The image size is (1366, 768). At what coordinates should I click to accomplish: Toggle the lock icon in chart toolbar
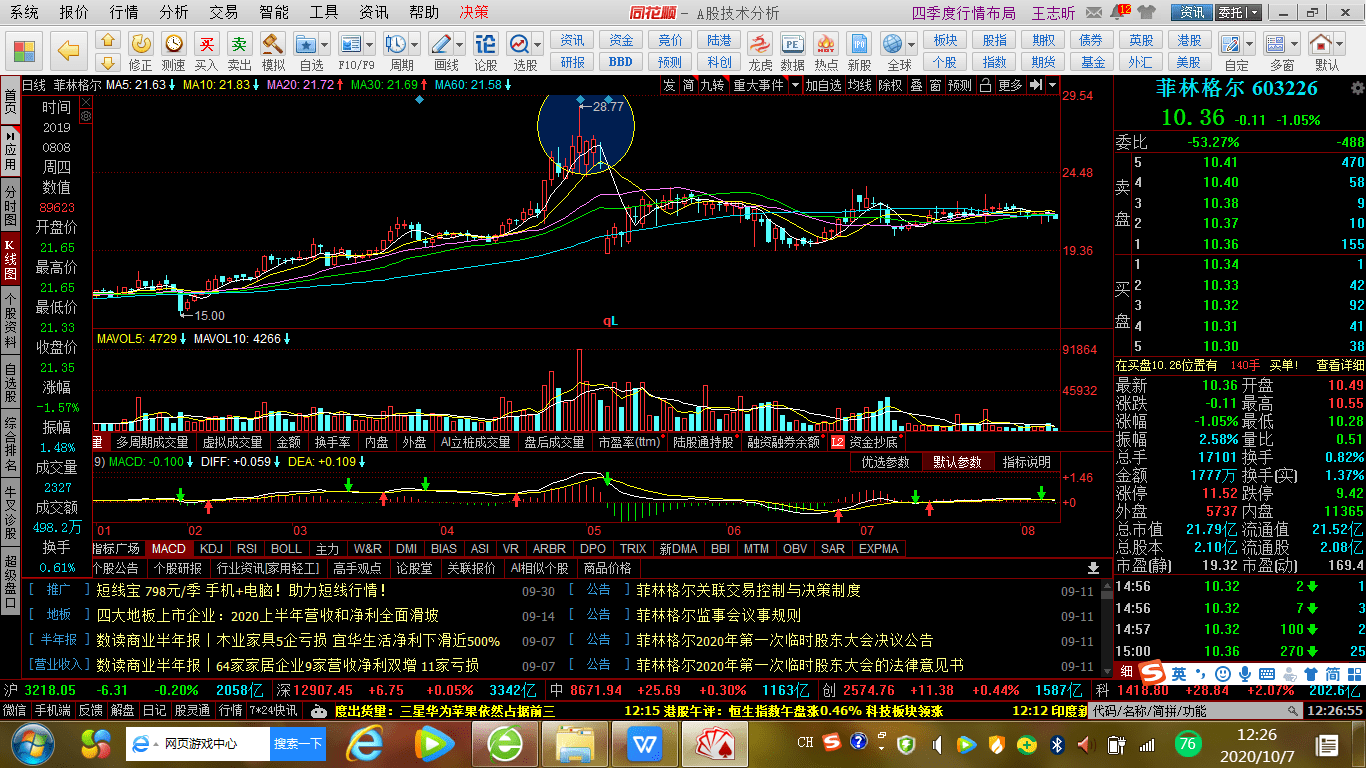pos(986,85)
